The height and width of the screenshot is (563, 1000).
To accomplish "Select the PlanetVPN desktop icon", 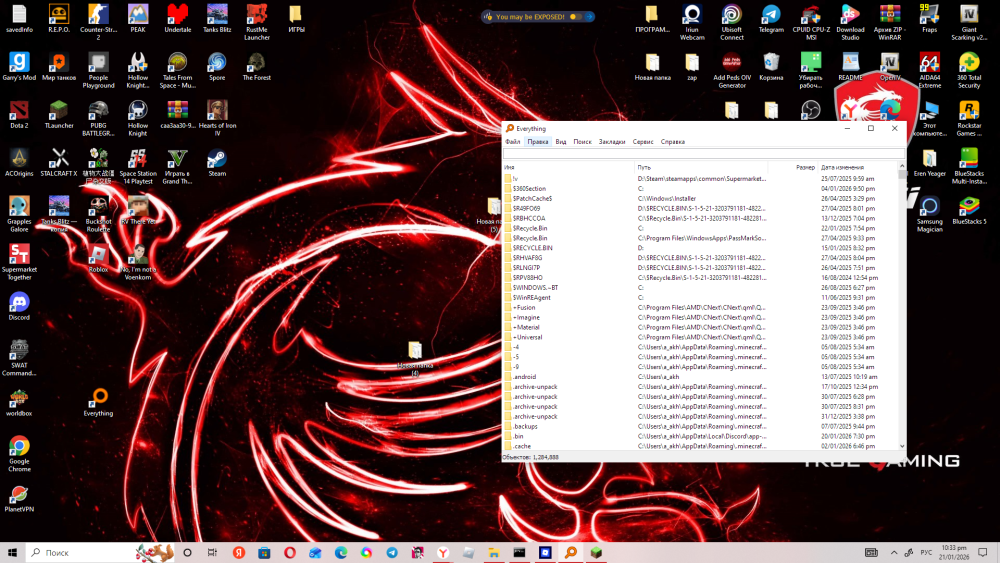I will [19, 499].
